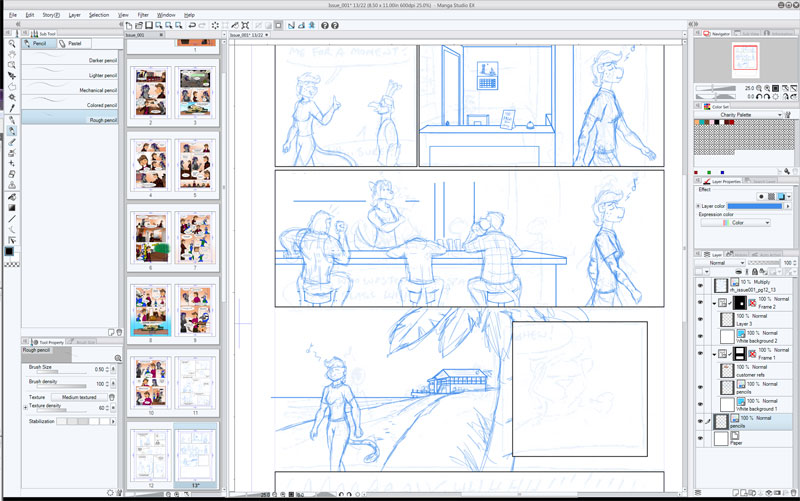The width and height of the screenshot is (800, 501).
Task: Click Navigator rotate left icon
Action: [x=759, y=96]
